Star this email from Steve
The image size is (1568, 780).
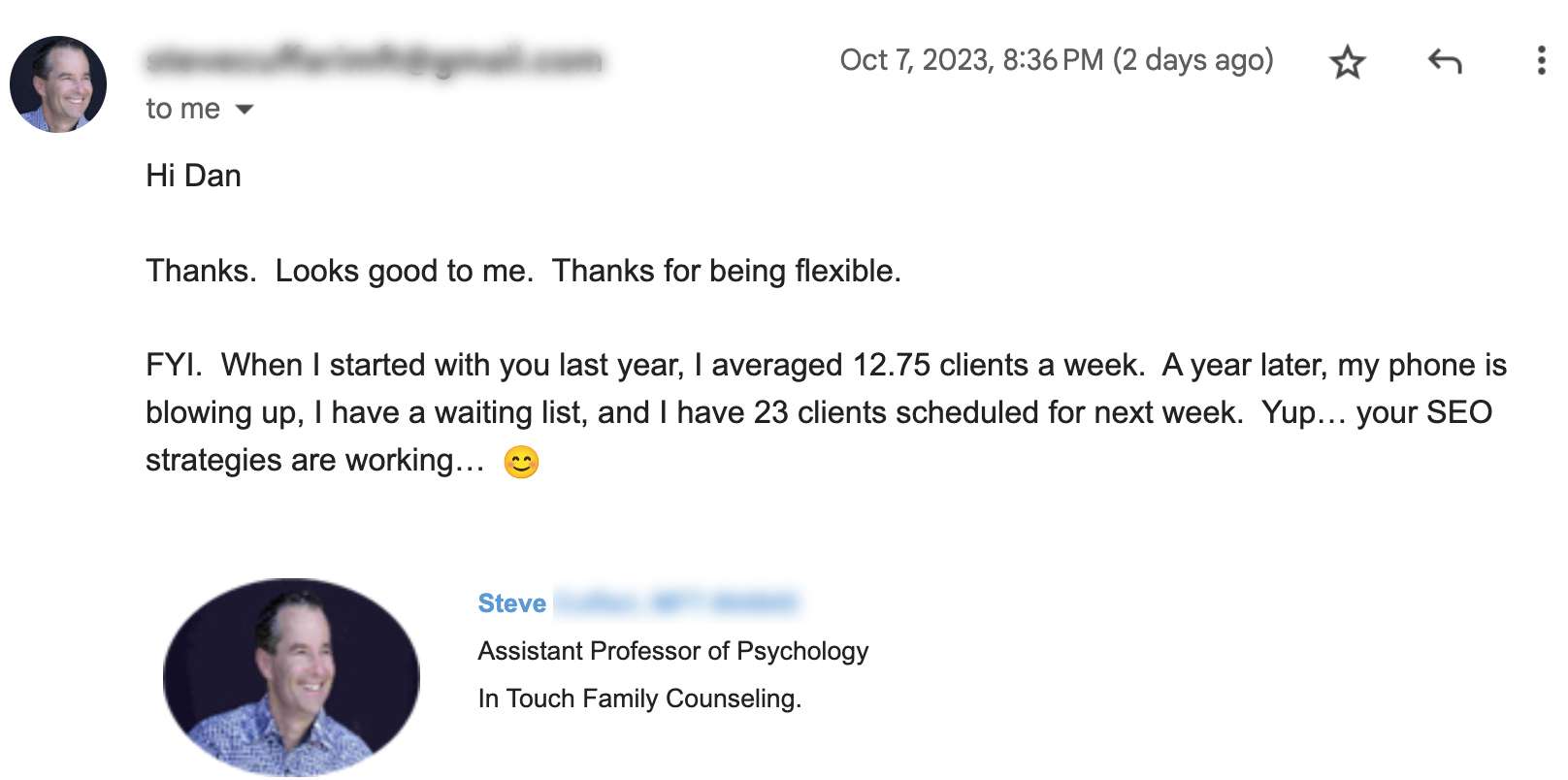(1347, 62)
